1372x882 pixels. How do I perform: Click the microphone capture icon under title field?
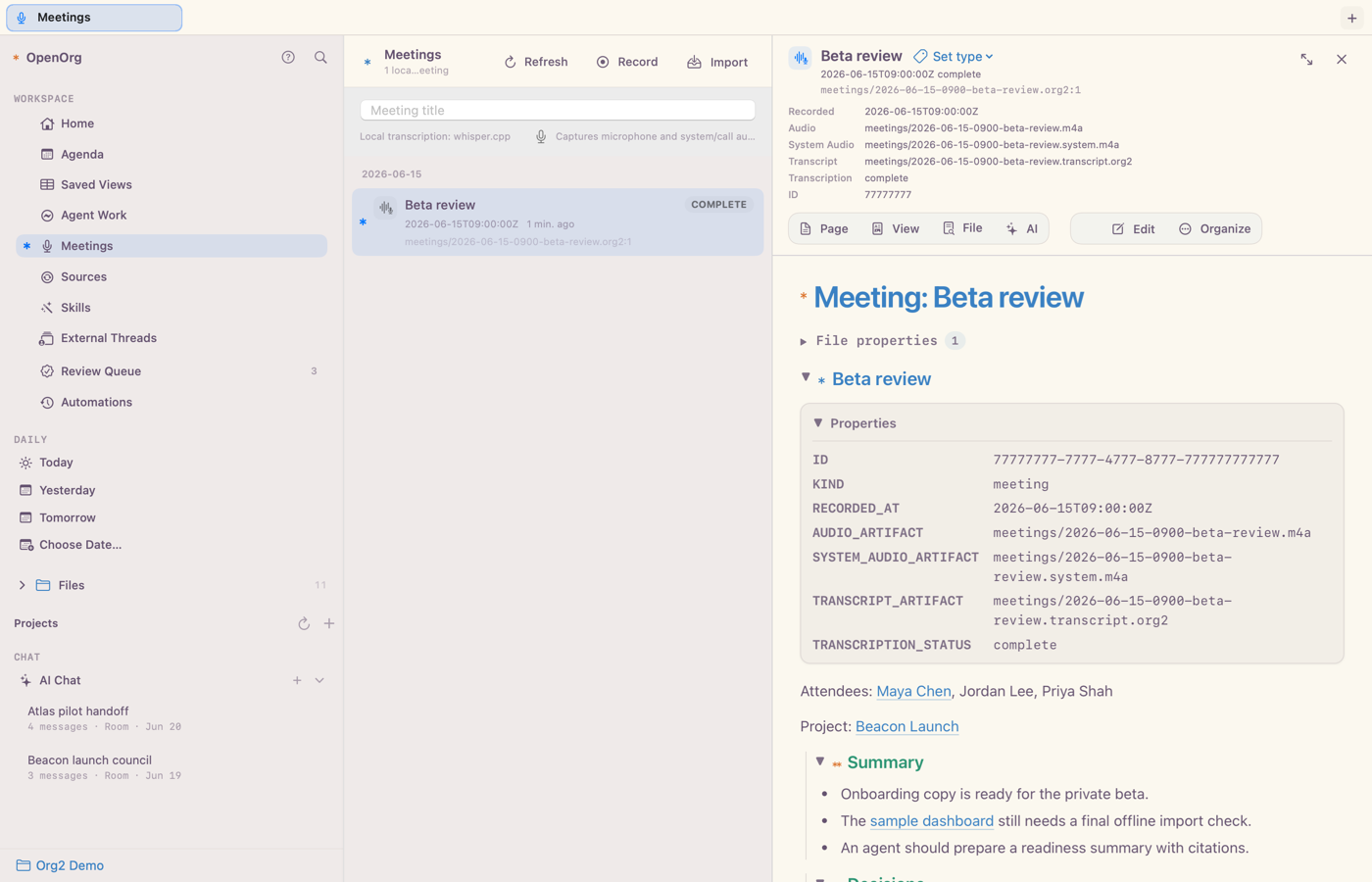click(x=541, y=136)
